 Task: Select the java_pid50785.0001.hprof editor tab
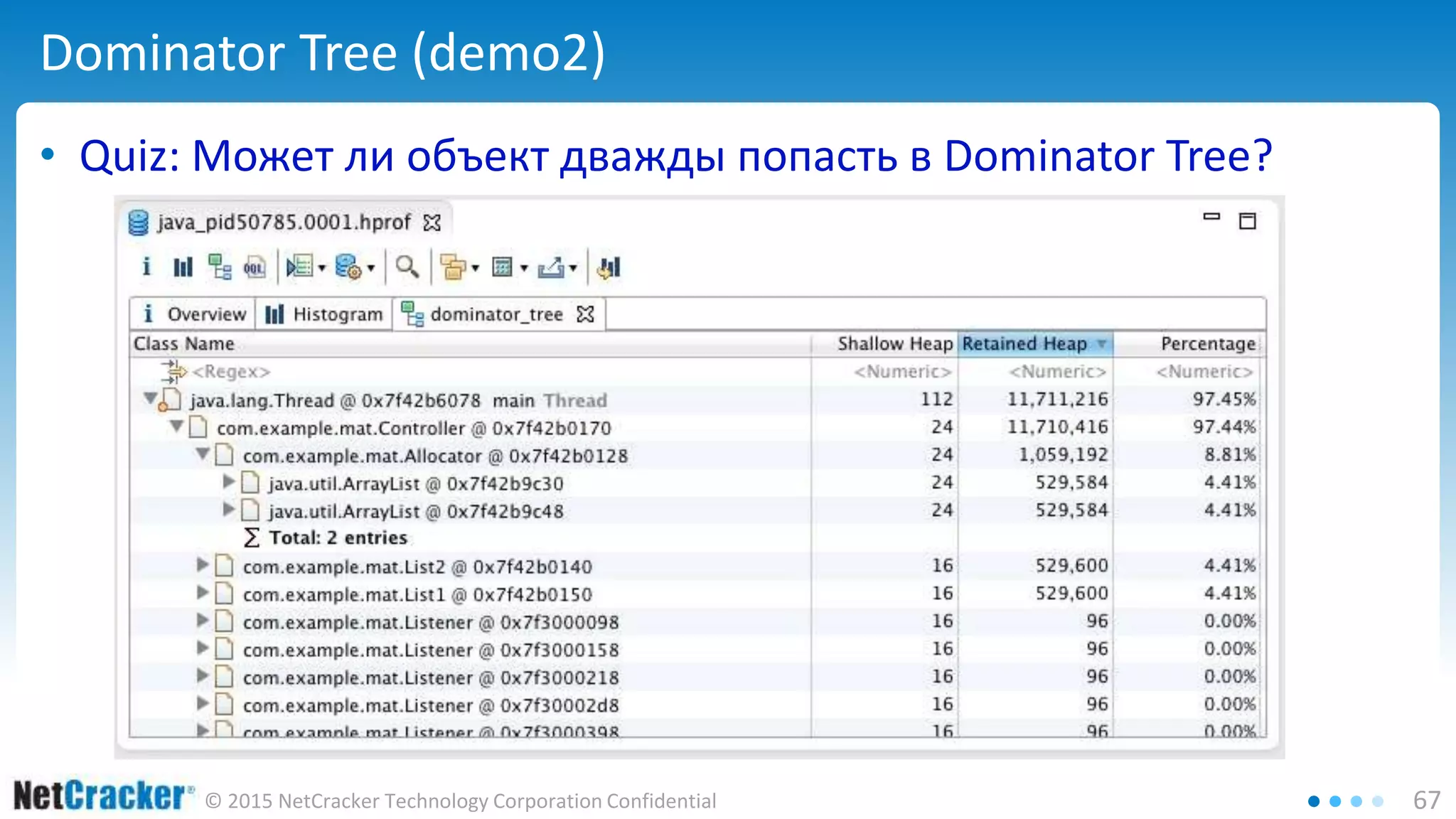coord(284,223)
